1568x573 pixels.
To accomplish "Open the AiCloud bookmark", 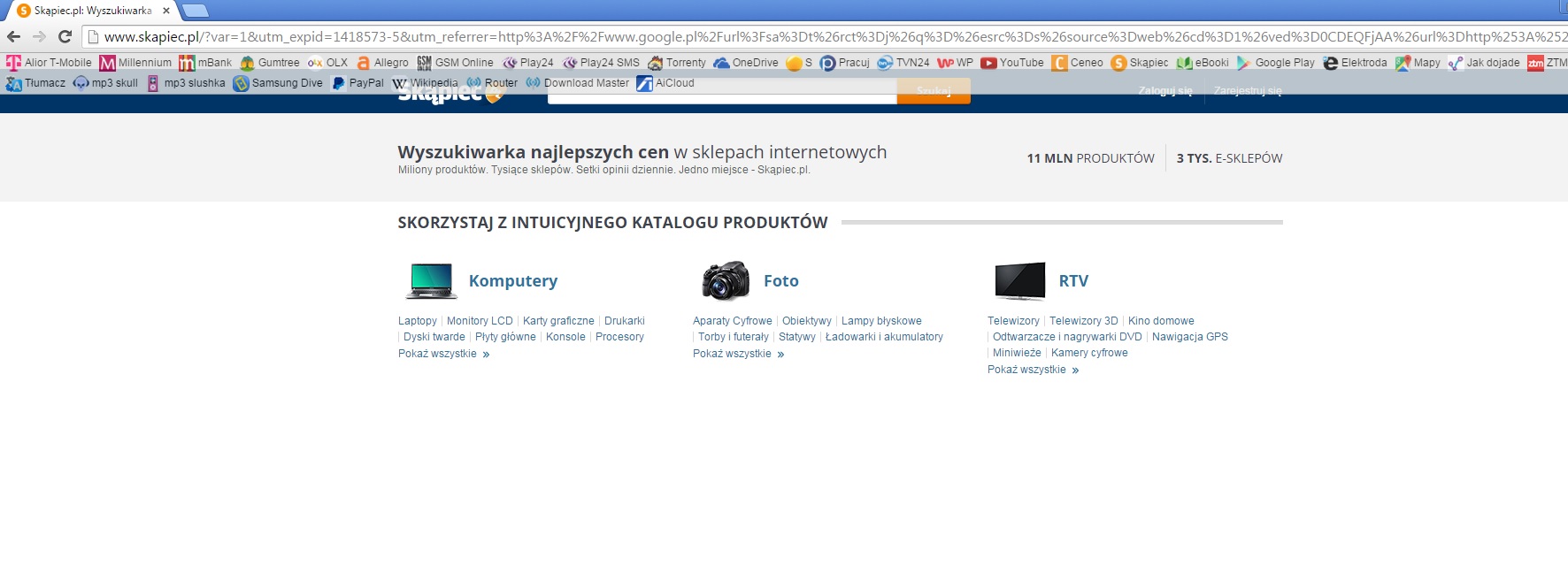I will click(x=665, y=83).
